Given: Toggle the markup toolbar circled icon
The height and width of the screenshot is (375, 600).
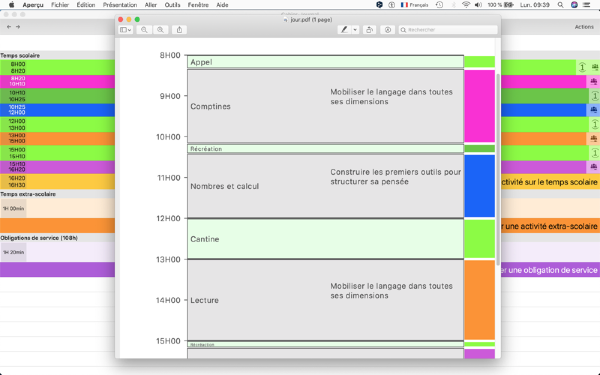Looking at the screenshot, I should pyautogui.click(x=388, y=30).
